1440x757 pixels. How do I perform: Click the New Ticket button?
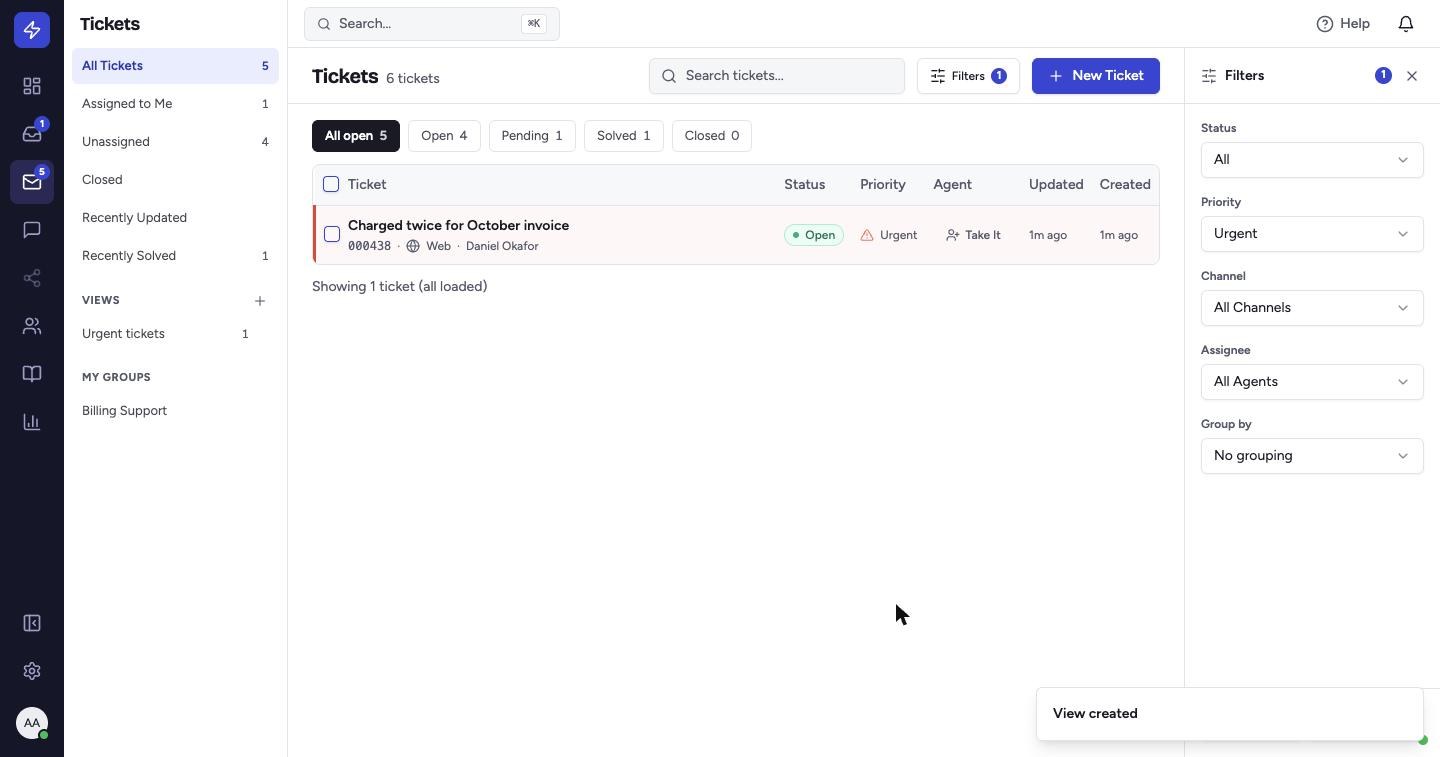(x=1096, y=76)
